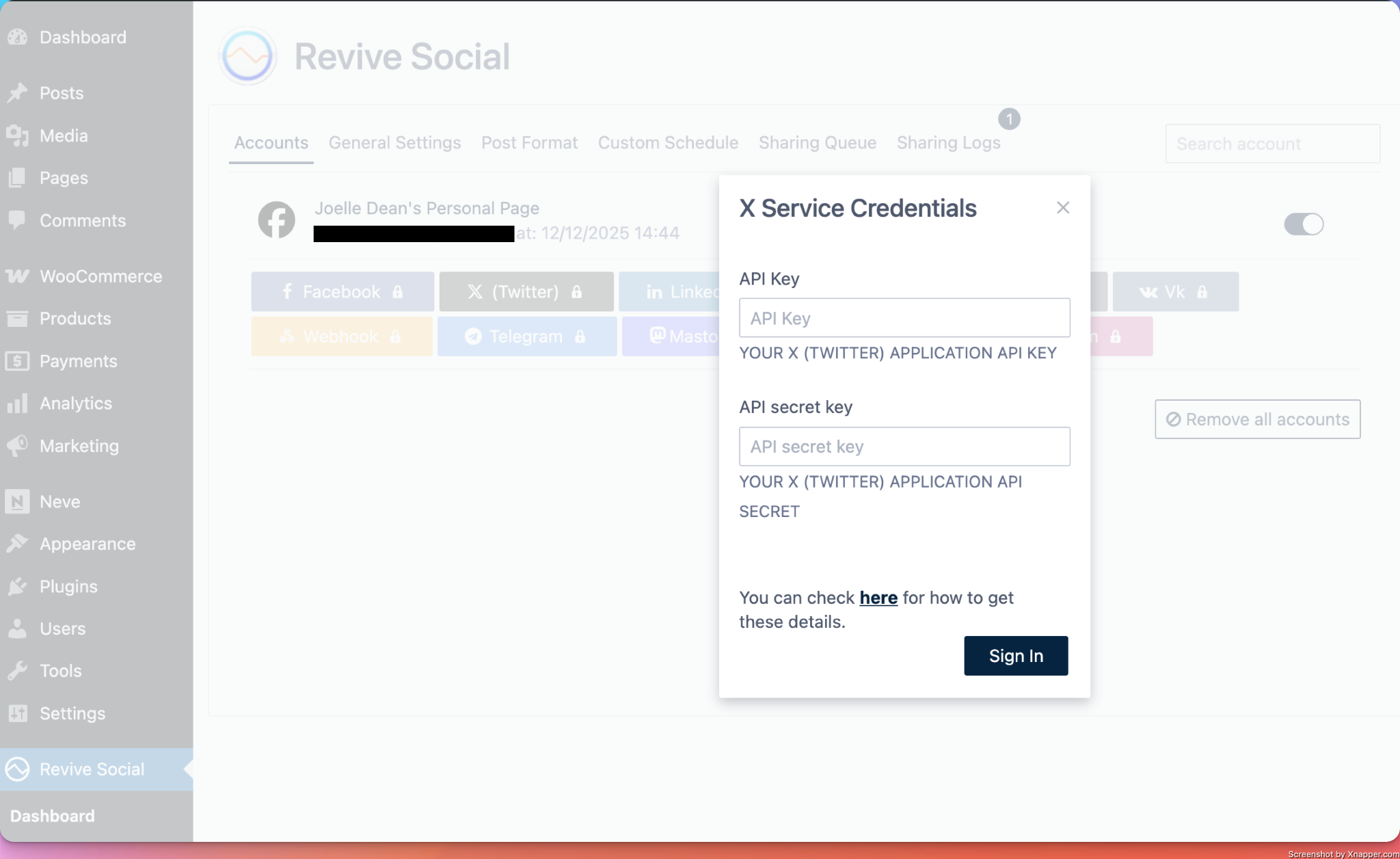Open the Posts menu via pin icon
Image resolution: width=1400 pixels, height=859 pixels.
pos(17,93)
